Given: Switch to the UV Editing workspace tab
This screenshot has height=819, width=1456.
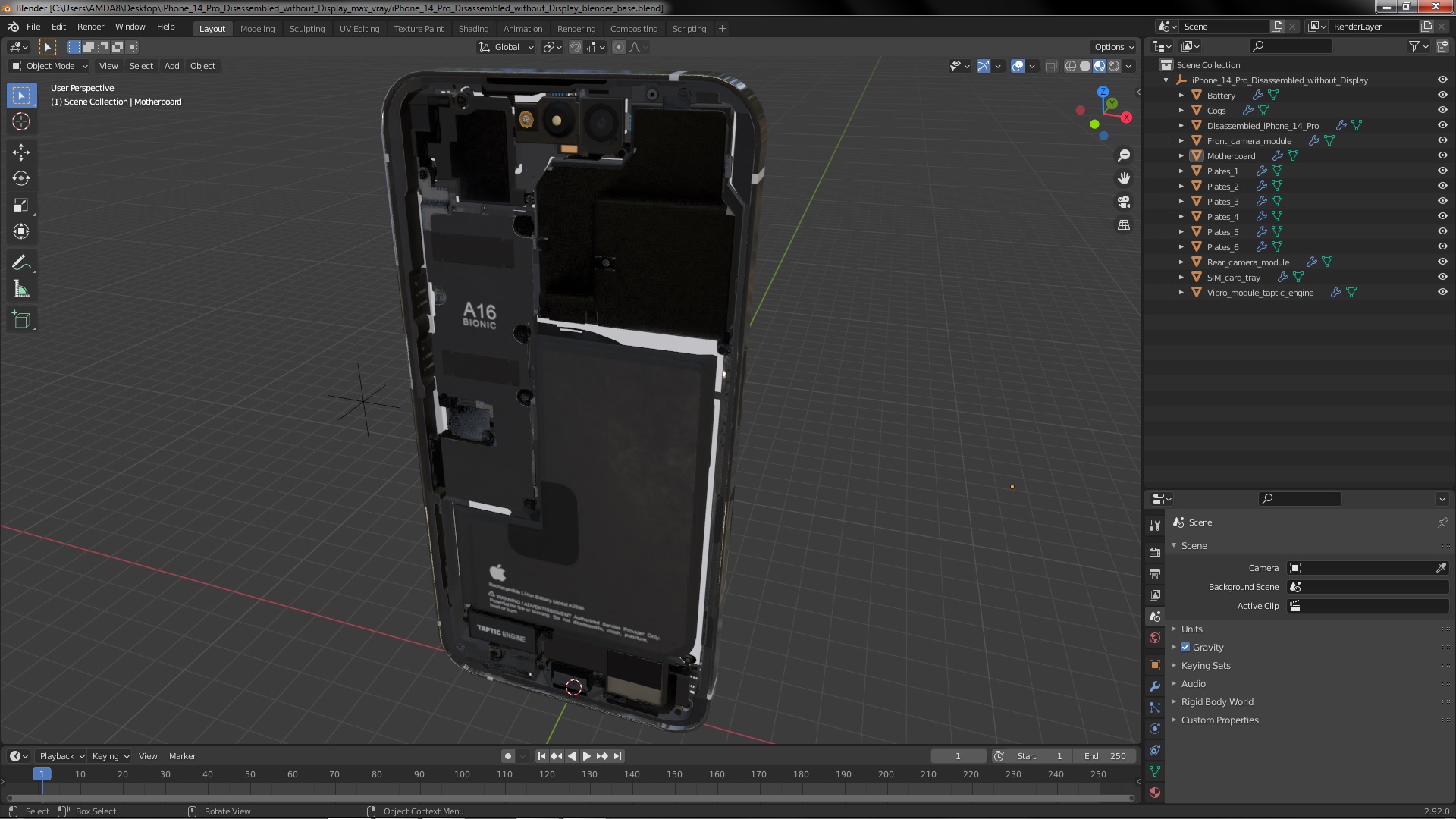Looking at the screenshot, I should 359,29.
